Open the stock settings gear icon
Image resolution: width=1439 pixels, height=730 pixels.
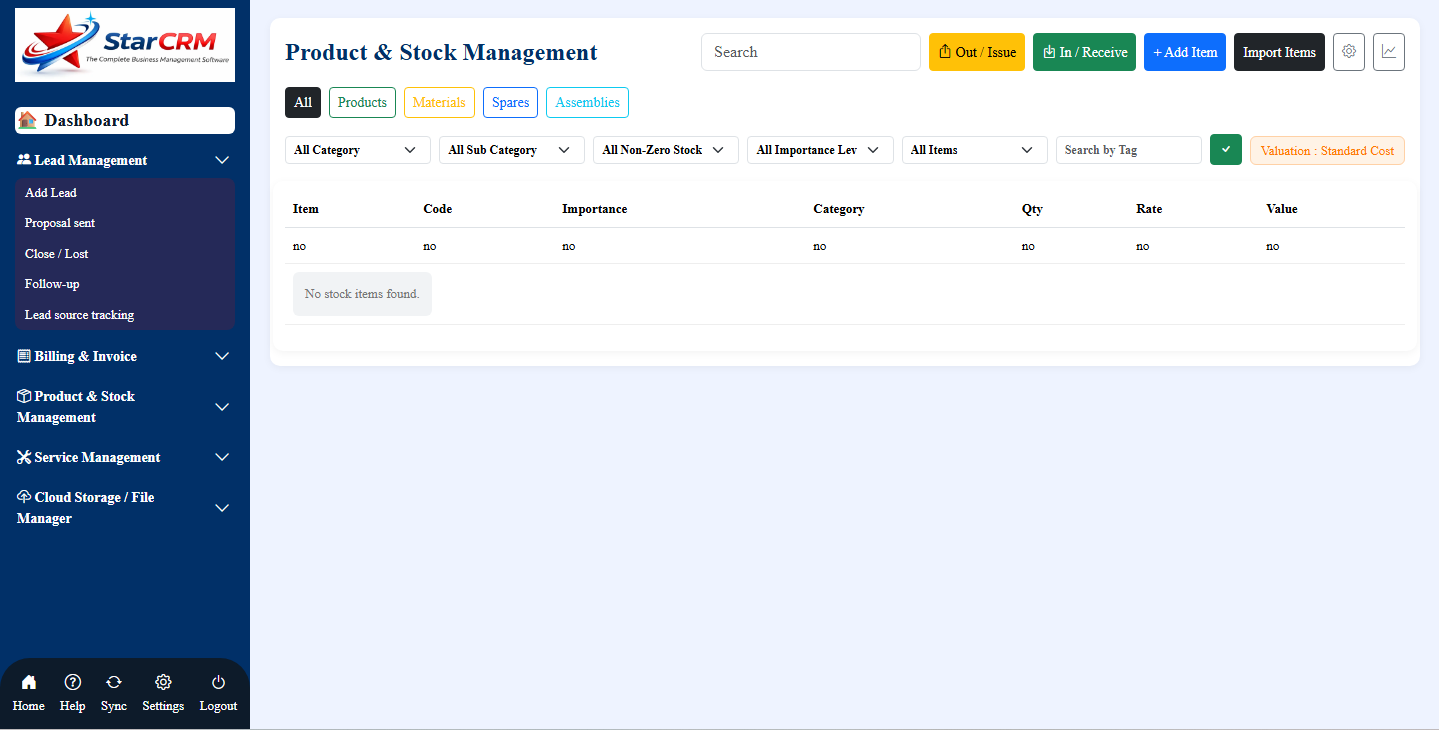(1348, 51)
